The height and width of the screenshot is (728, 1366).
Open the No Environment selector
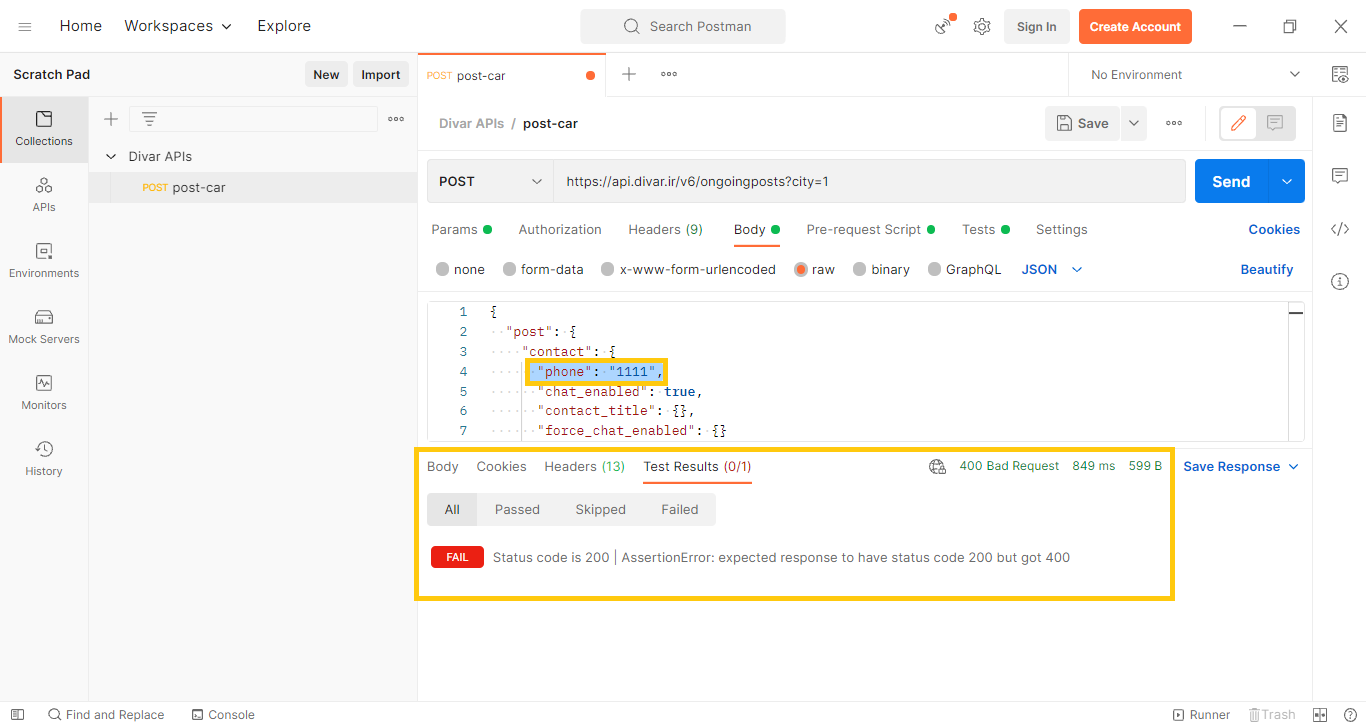[1194, 74]
